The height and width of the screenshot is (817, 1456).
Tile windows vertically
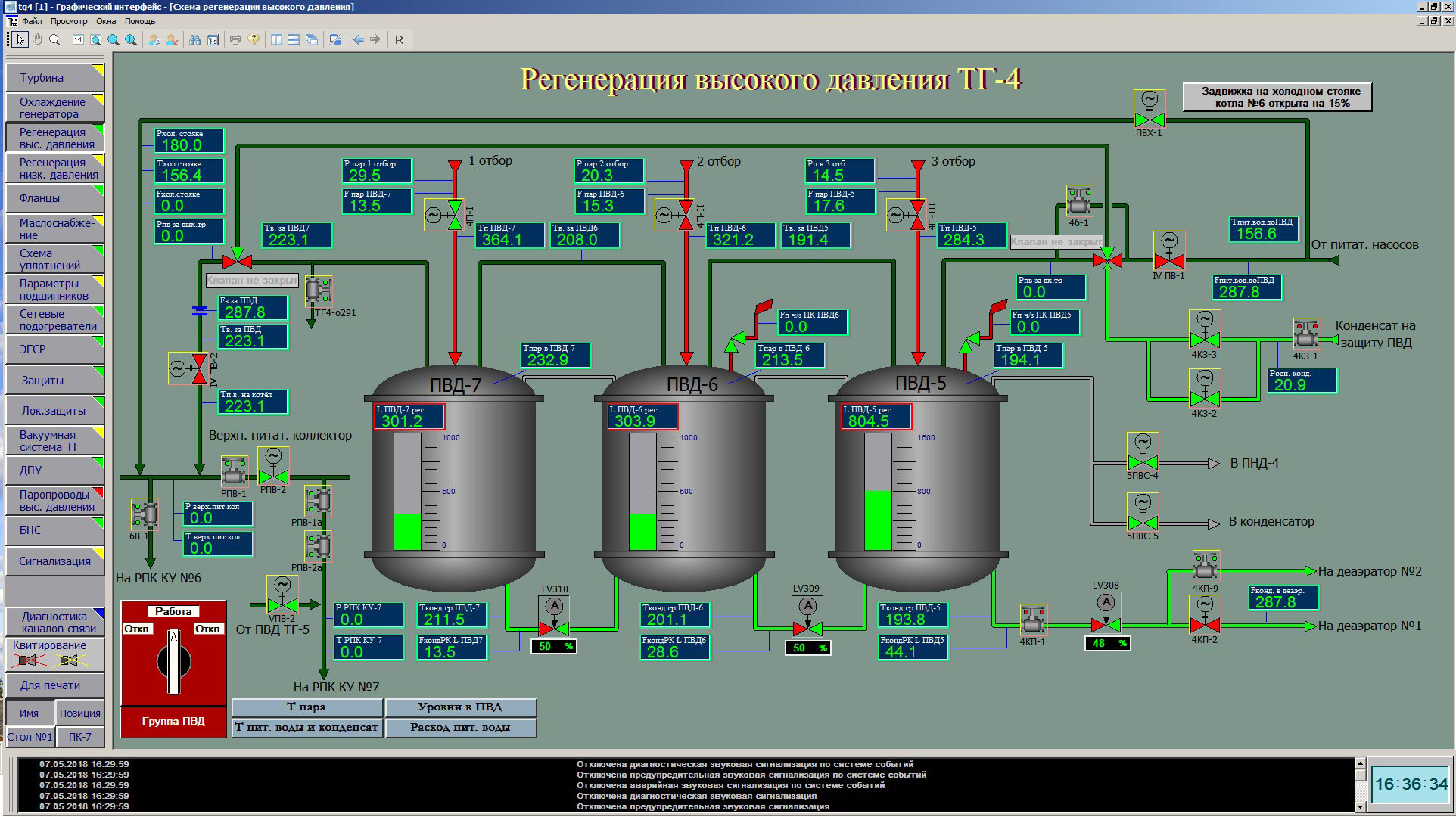pos(276,39)
